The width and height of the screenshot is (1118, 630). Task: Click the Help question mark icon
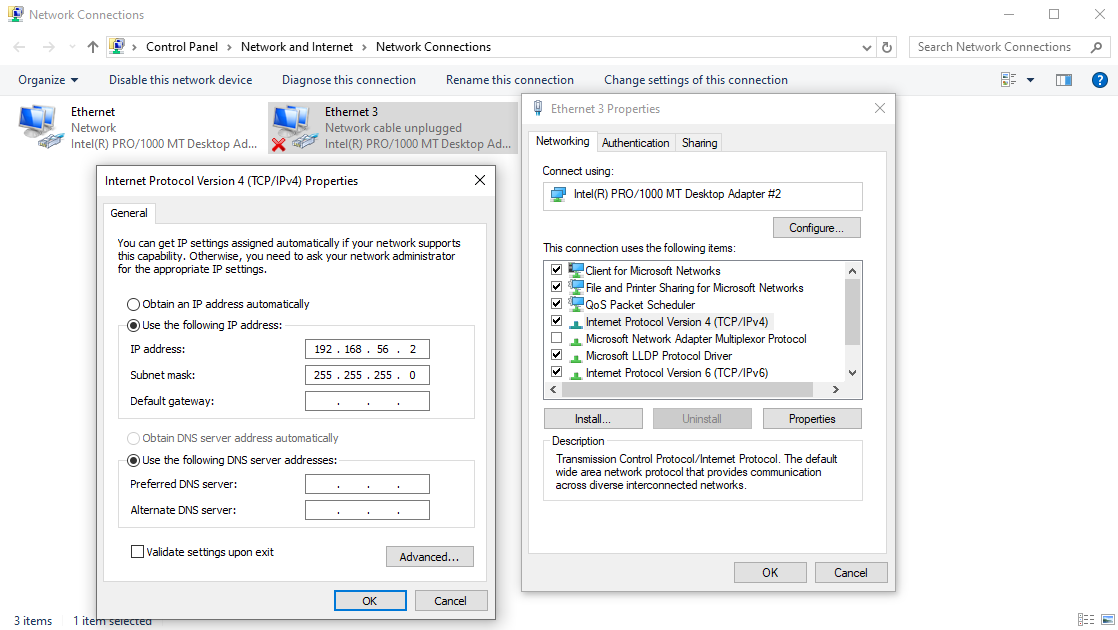(x=1100, y=79)
